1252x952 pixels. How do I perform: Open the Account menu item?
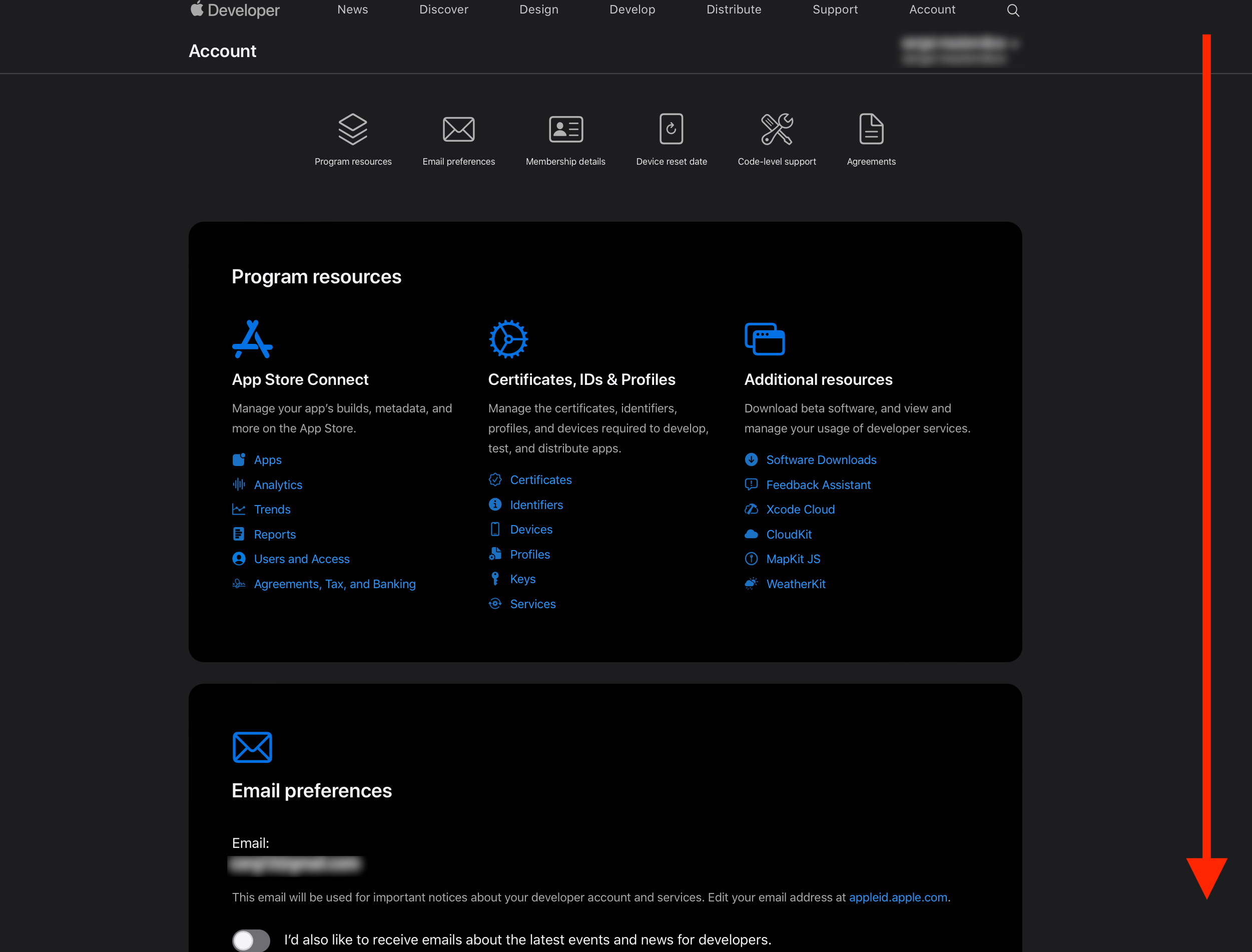point(932,10)
